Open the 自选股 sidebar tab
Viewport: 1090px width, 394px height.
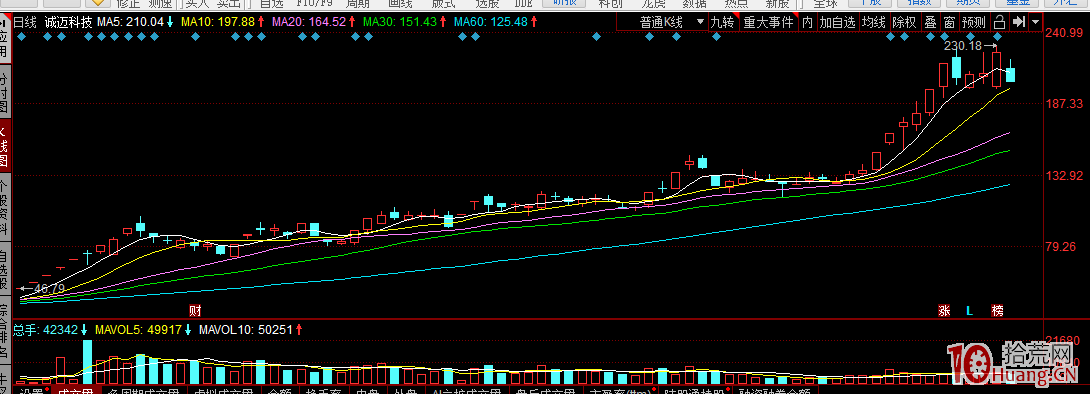click(x=4, y=268)
